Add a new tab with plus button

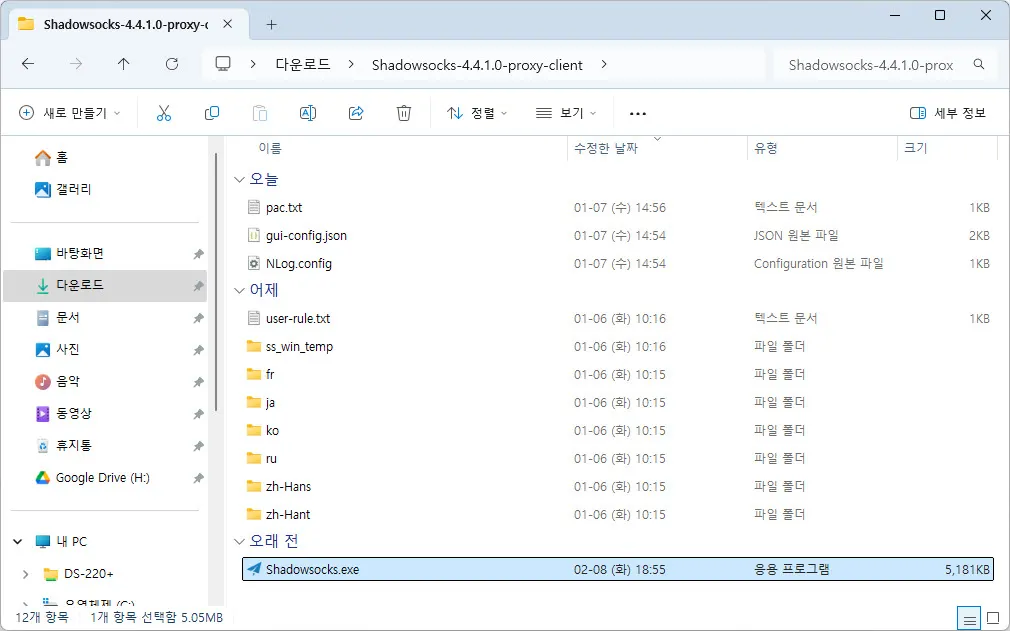[271, 24]
